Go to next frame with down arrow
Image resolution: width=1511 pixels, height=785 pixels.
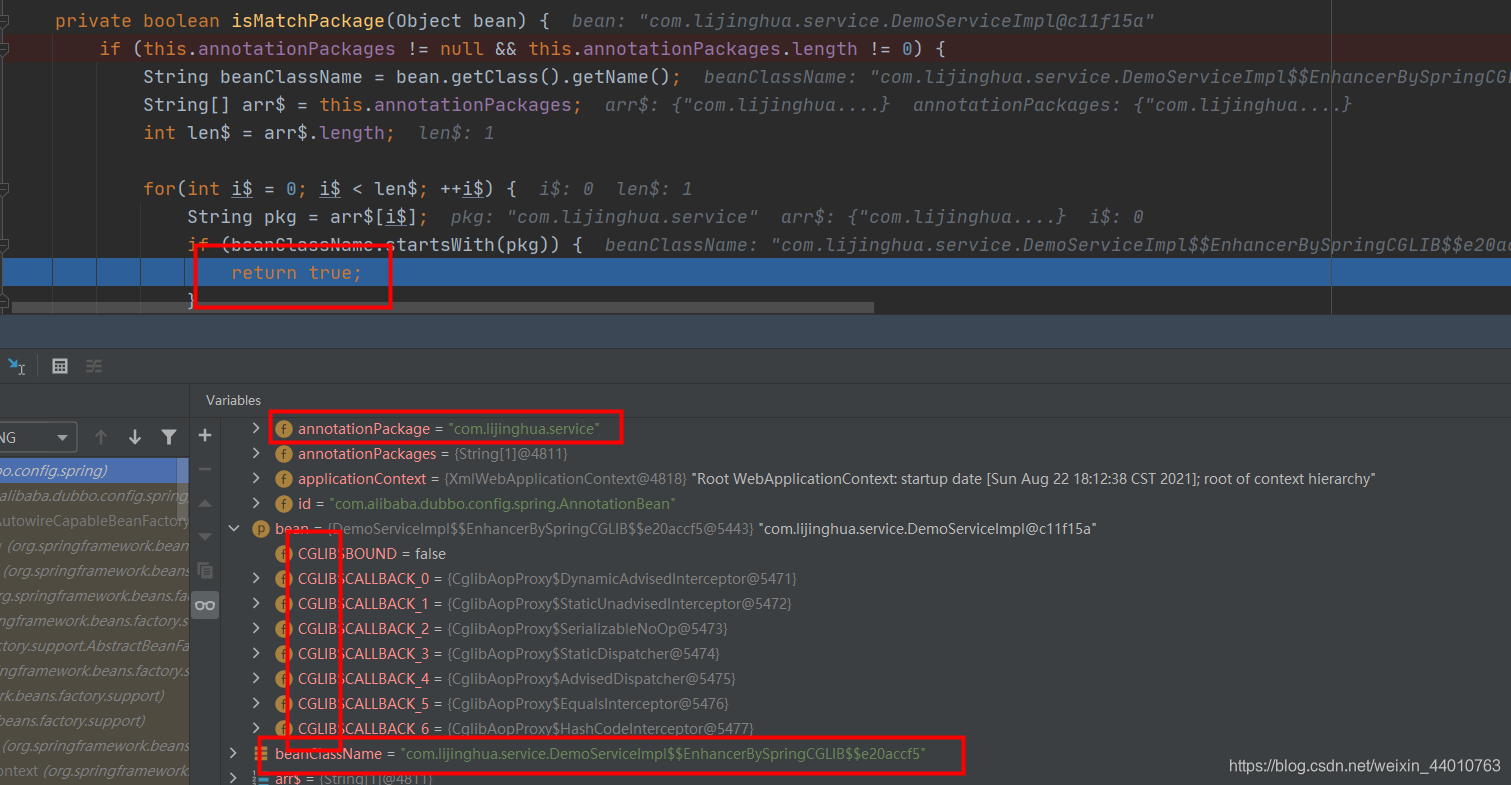(135, 437)
